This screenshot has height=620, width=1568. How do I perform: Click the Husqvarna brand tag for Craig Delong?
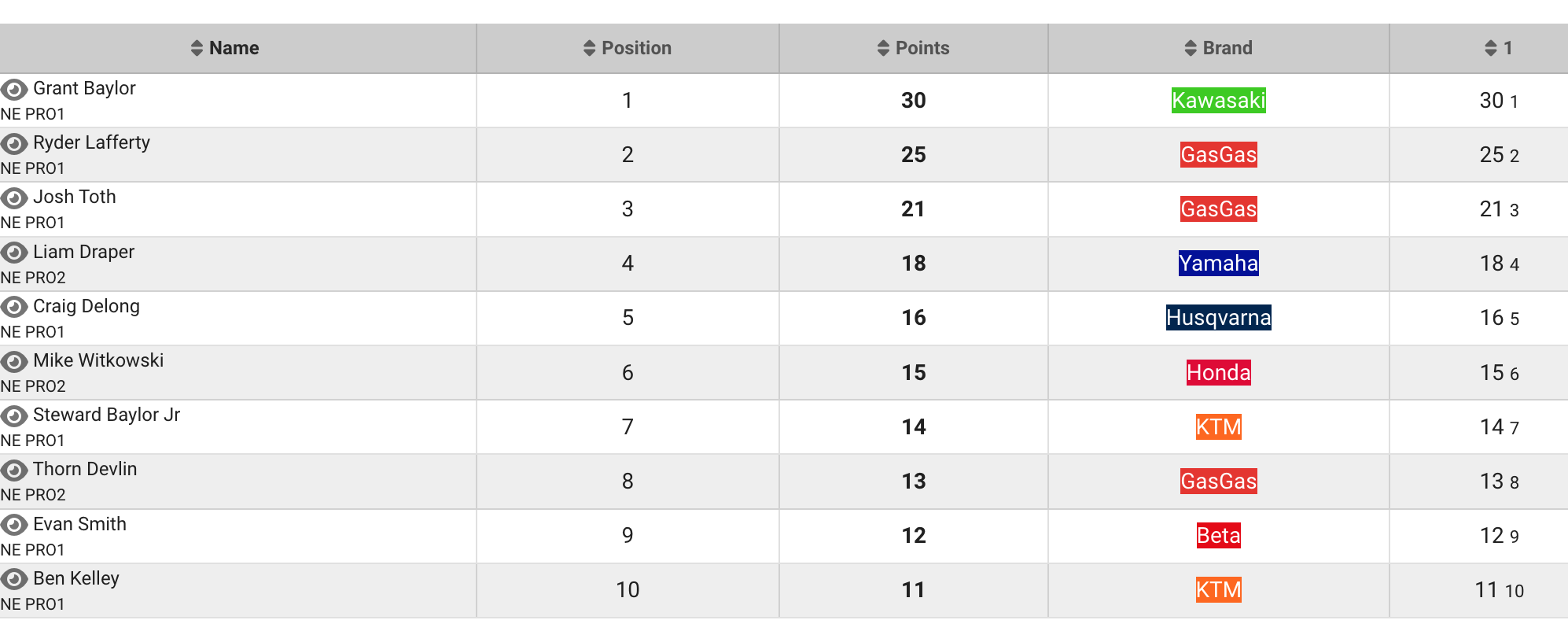point(1218,317)
